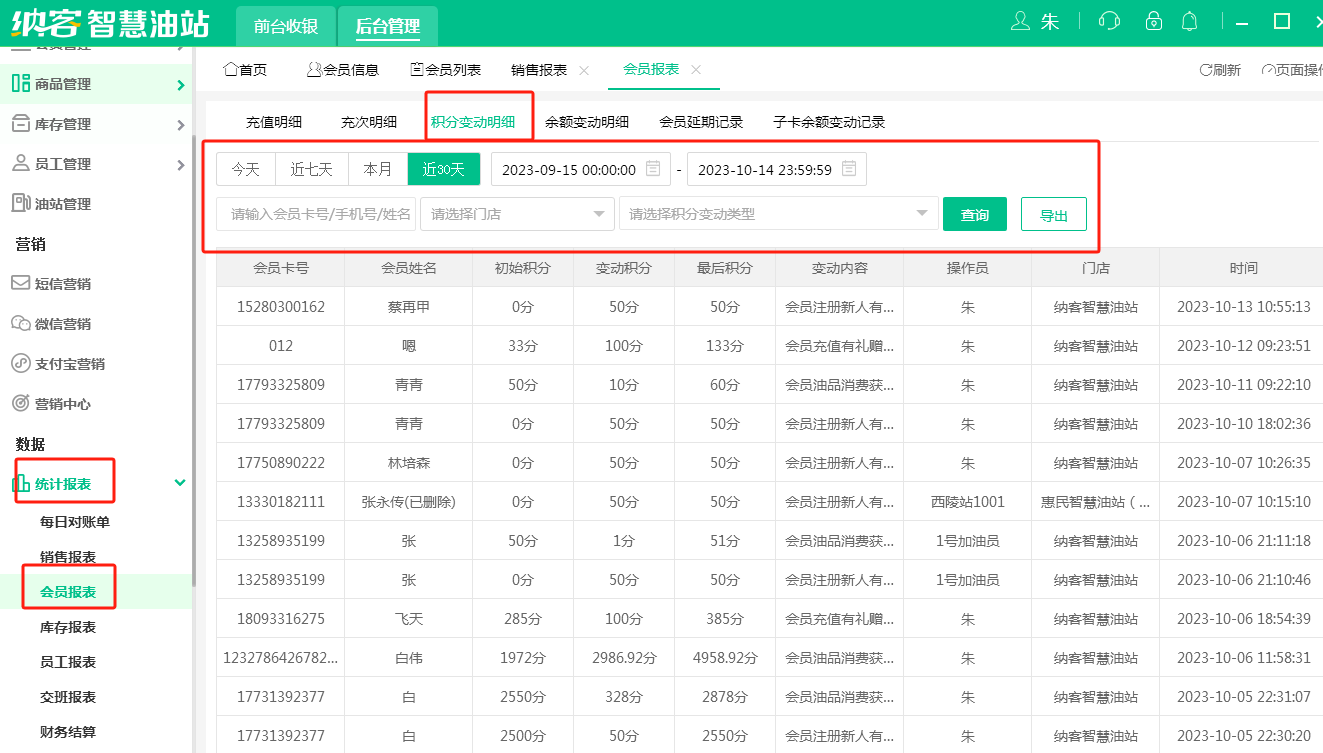Click the customer service headset icon
1323x753 pixels.
(1108, 21)
